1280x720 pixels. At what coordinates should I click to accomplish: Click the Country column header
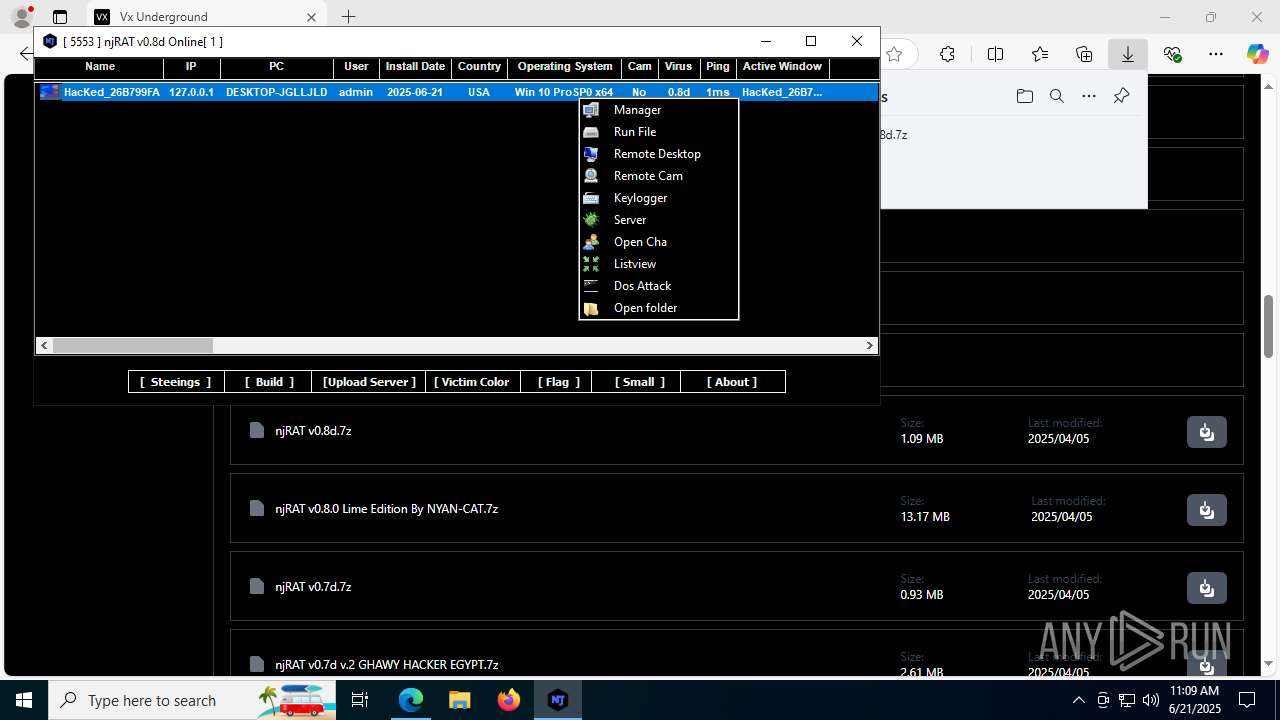(479, 67)
